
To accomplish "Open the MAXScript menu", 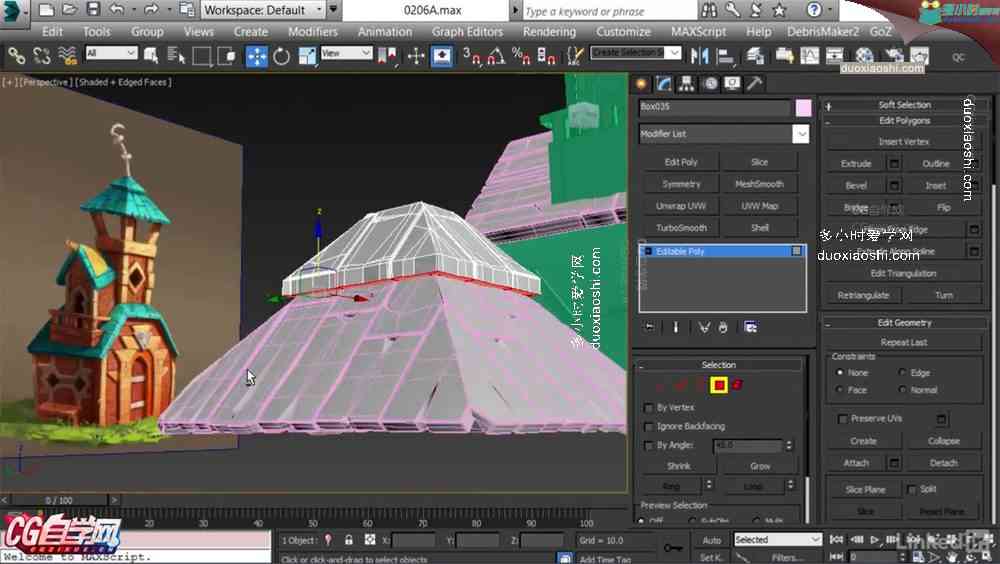I will (x=698, y=31).
